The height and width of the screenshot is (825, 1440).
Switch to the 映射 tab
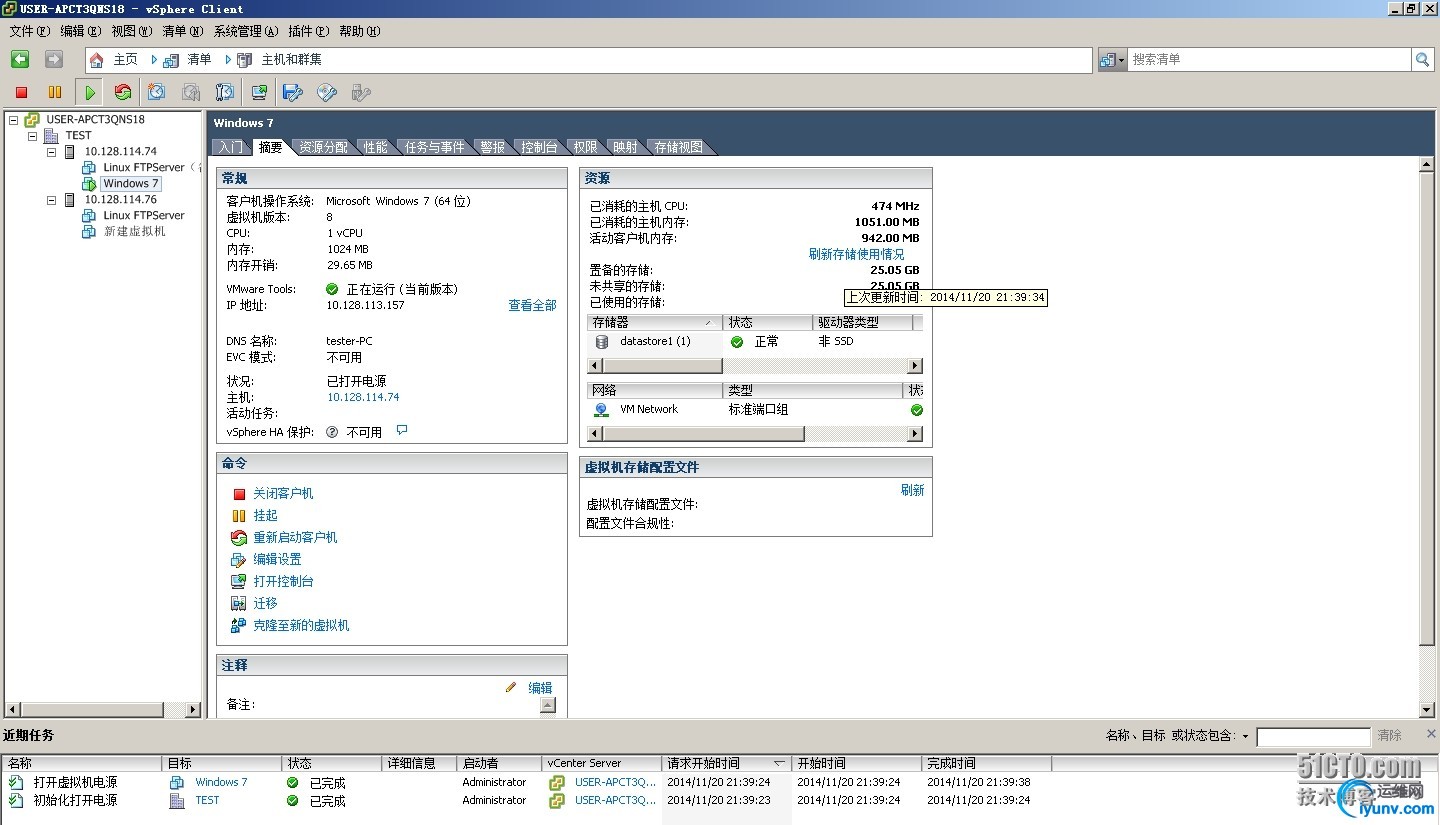click(626, 148)
